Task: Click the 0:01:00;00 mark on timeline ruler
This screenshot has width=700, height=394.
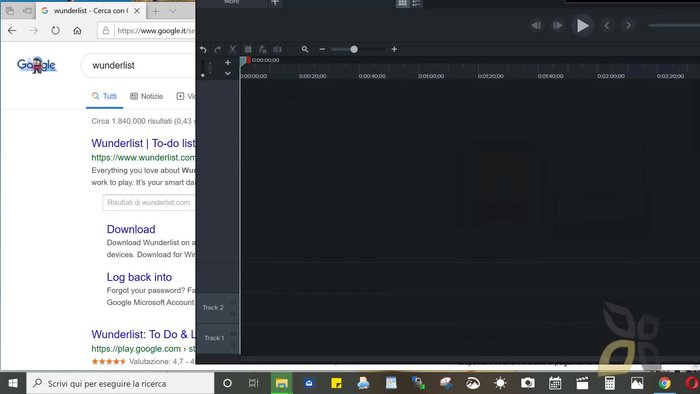Action: 431,76
